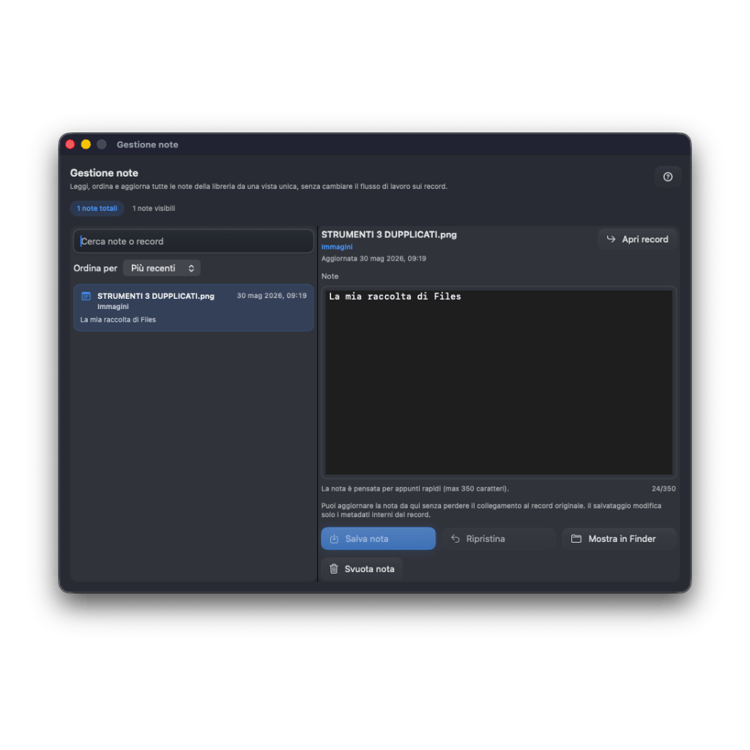Click Mostra in Finder button

[x=619, y=539]
